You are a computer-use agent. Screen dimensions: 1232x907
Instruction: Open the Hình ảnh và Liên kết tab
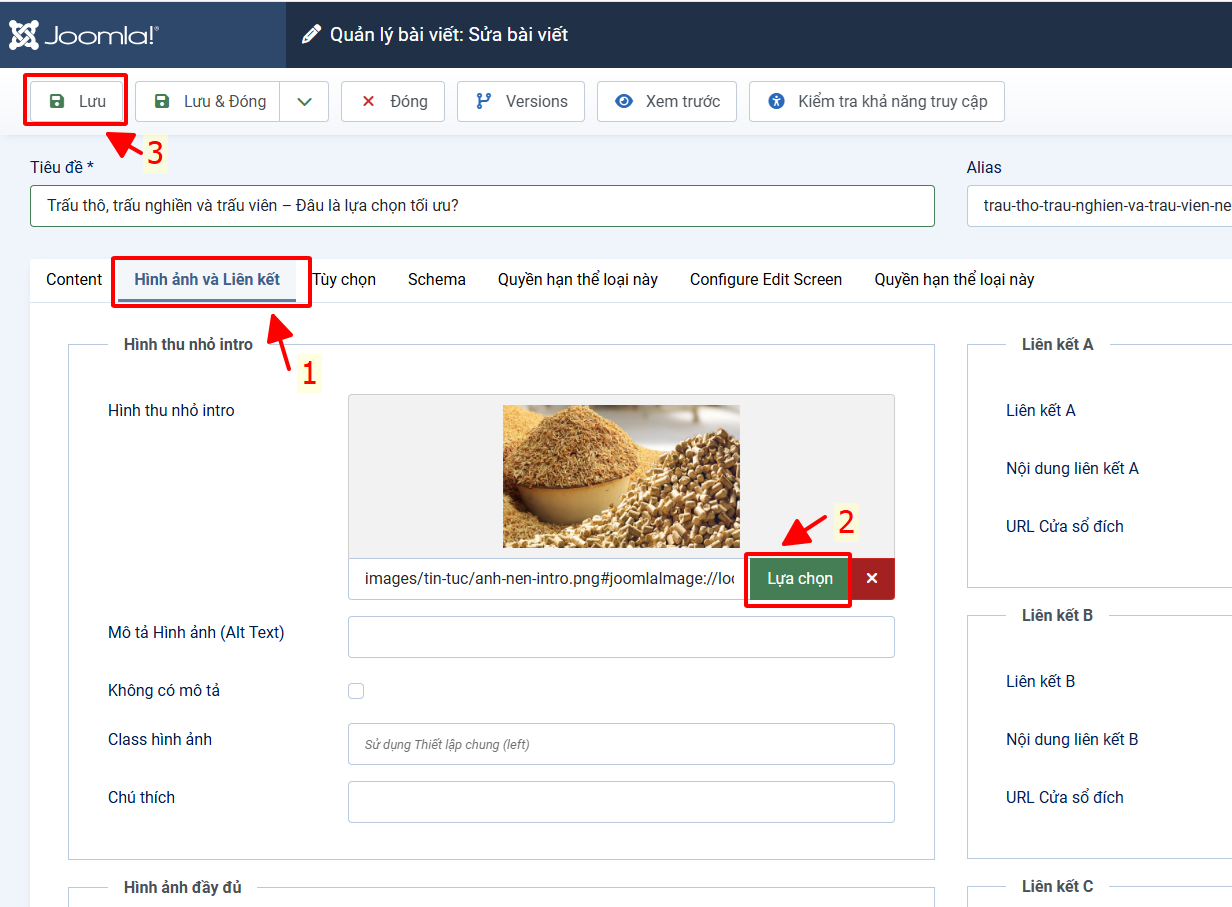tap(207, 280)
